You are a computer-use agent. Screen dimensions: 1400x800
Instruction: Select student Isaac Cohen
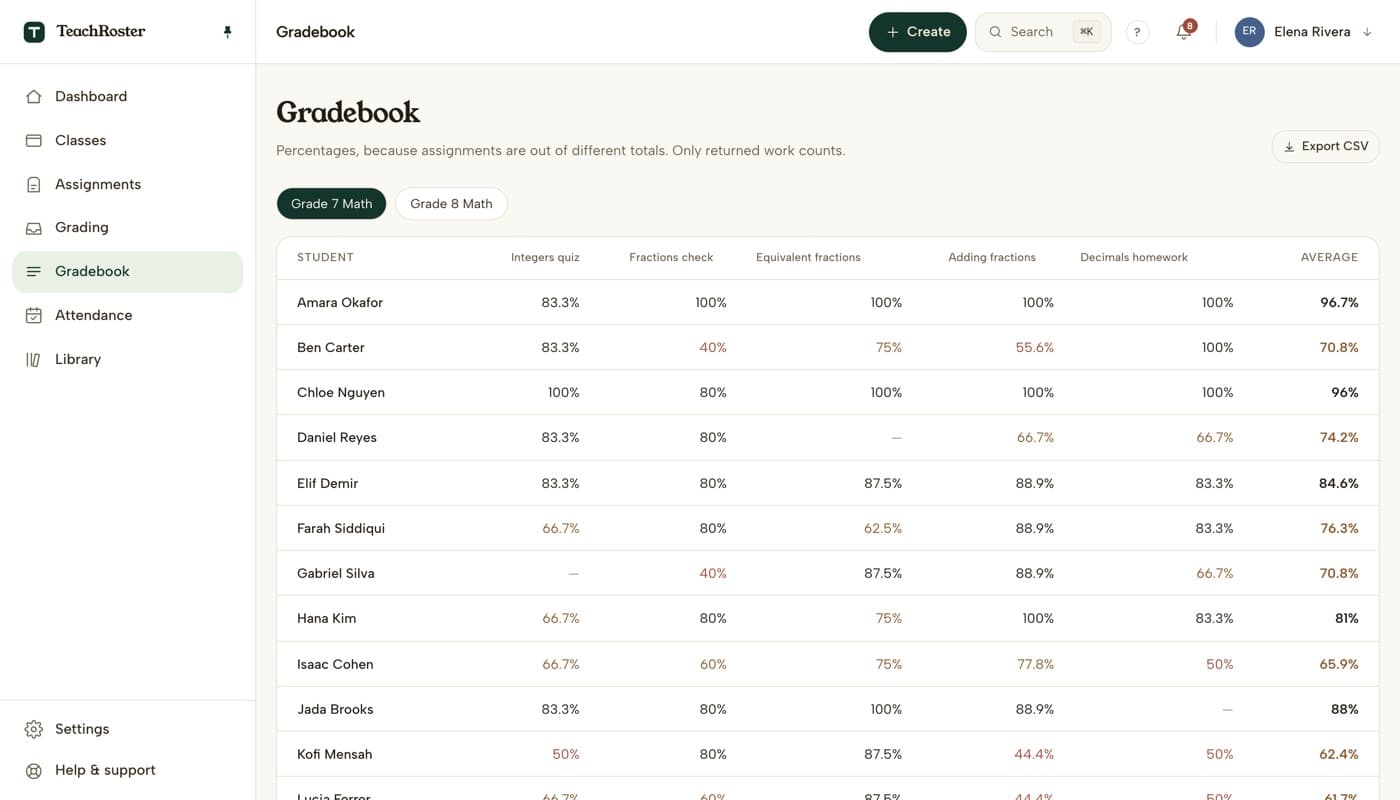click(x=335, y=665)
